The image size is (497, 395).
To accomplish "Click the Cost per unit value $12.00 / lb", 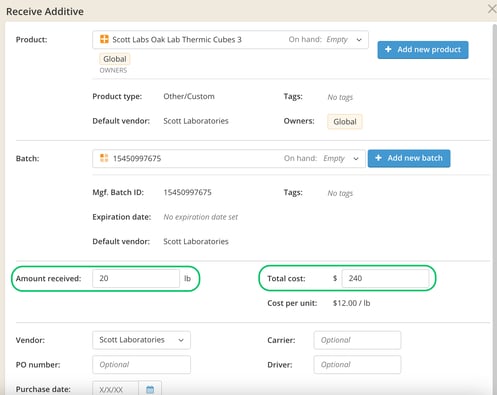I will point(351,303).
